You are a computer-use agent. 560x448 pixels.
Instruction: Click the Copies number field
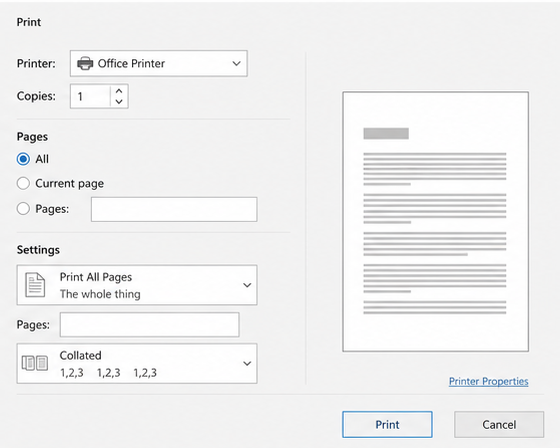[x=90, y=96]
